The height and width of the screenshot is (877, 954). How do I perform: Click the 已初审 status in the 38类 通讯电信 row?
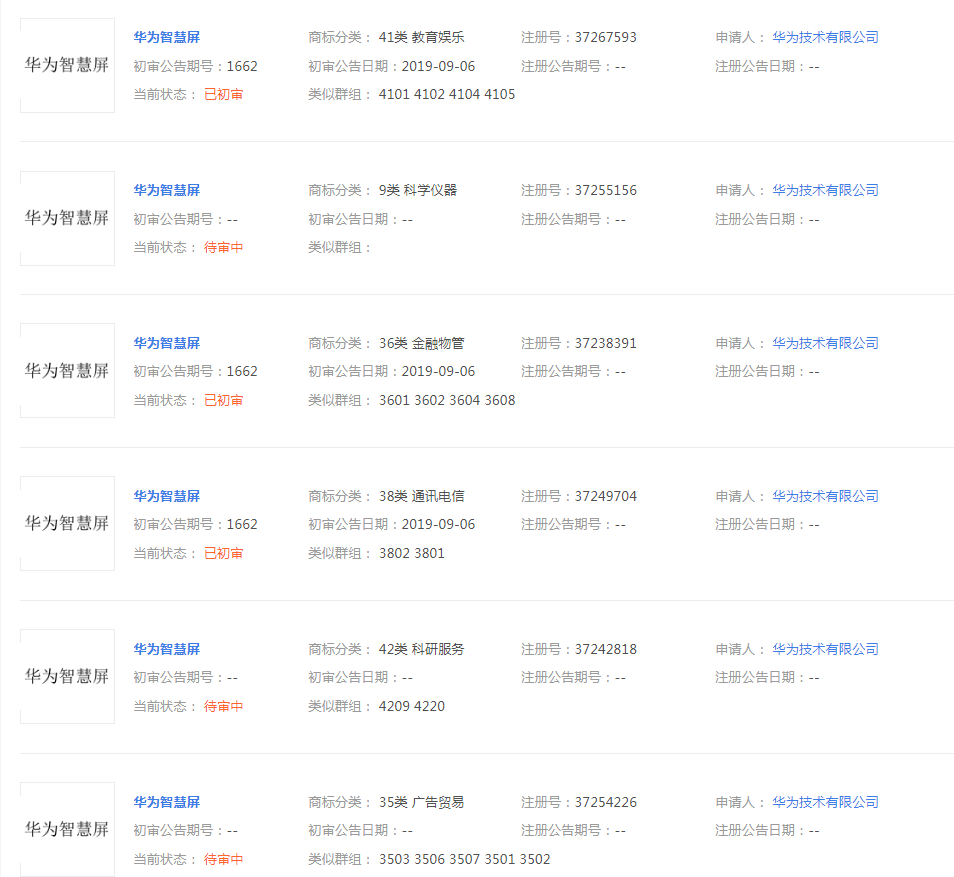pyautogui.click(x=223, y=553)
